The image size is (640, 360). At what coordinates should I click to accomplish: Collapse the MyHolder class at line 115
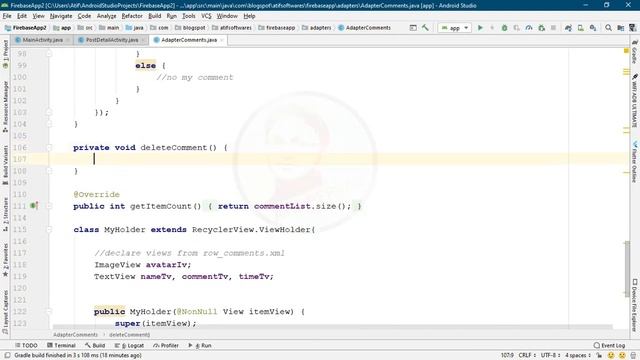click(49, 229)
